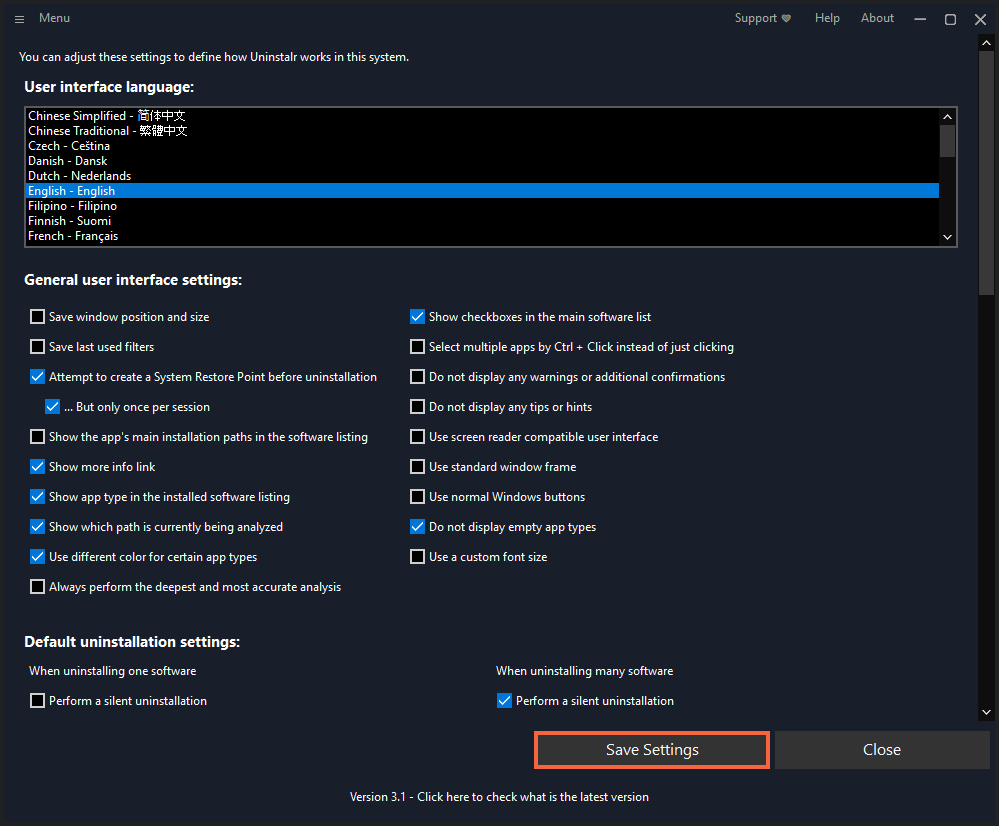
Task: Click the Support heart icon
Action: [786, 18]
